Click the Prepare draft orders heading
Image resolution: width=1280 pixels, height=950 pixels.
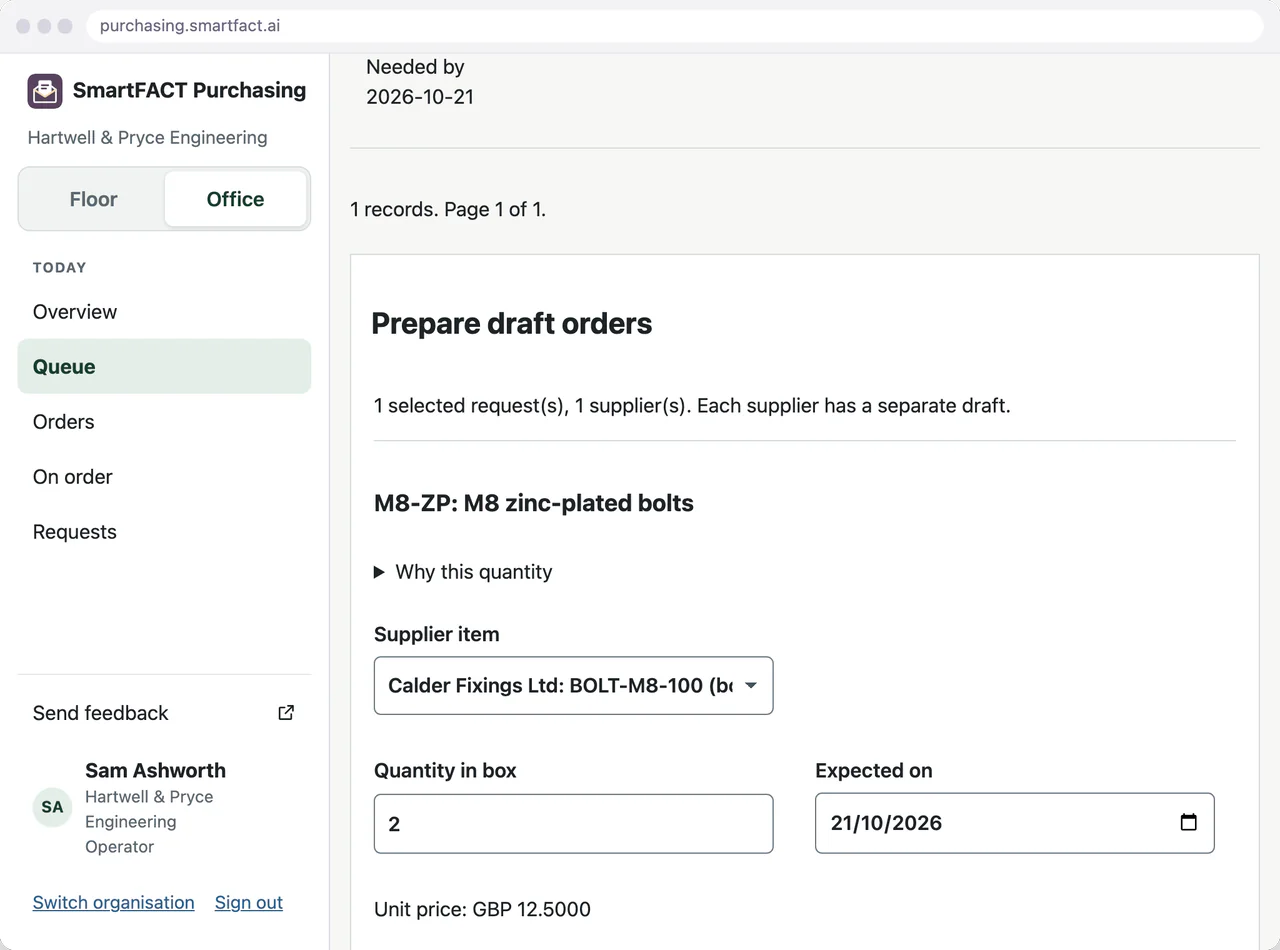click(x=511, y=324)
